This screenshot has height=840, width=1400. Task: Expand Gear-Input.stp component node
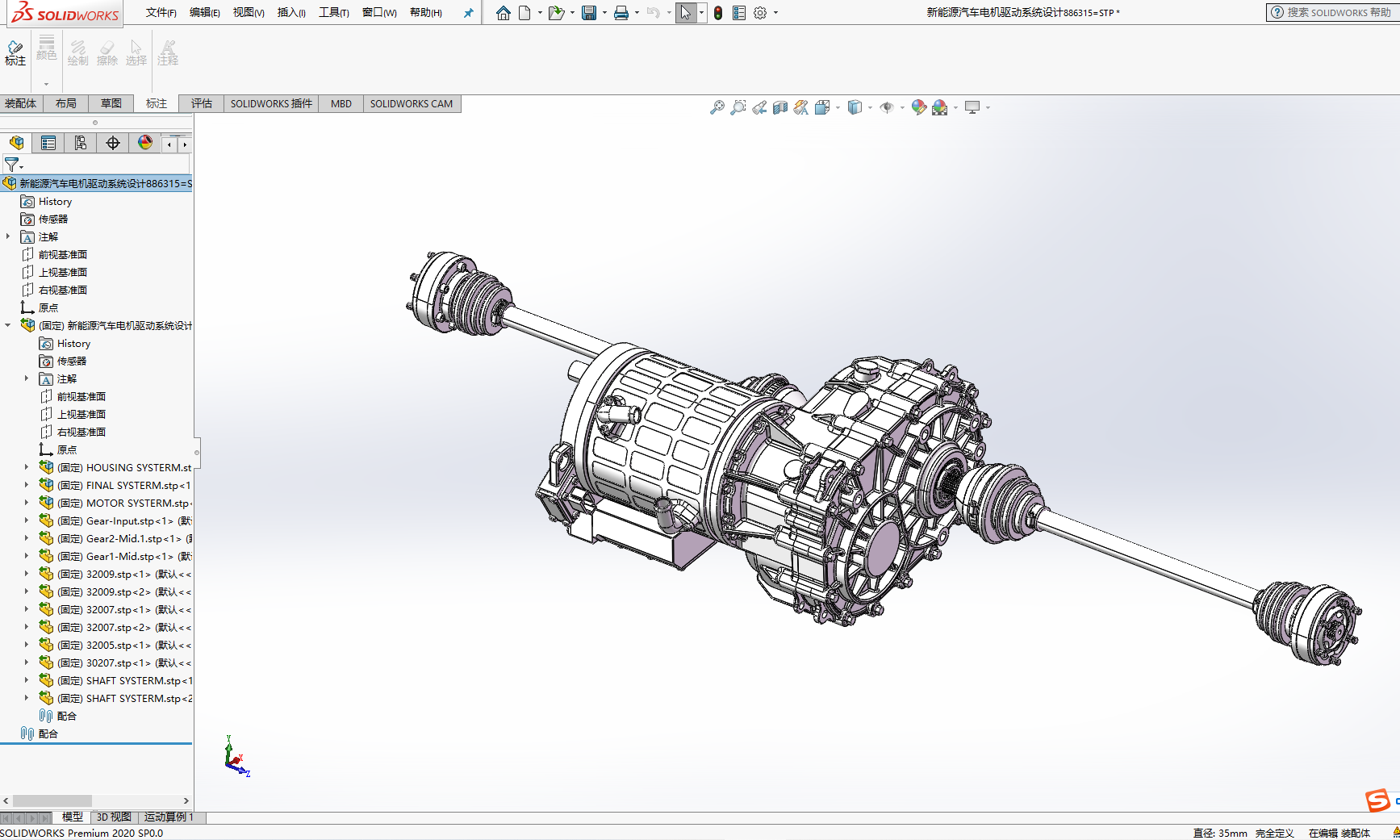click(27, 520)
